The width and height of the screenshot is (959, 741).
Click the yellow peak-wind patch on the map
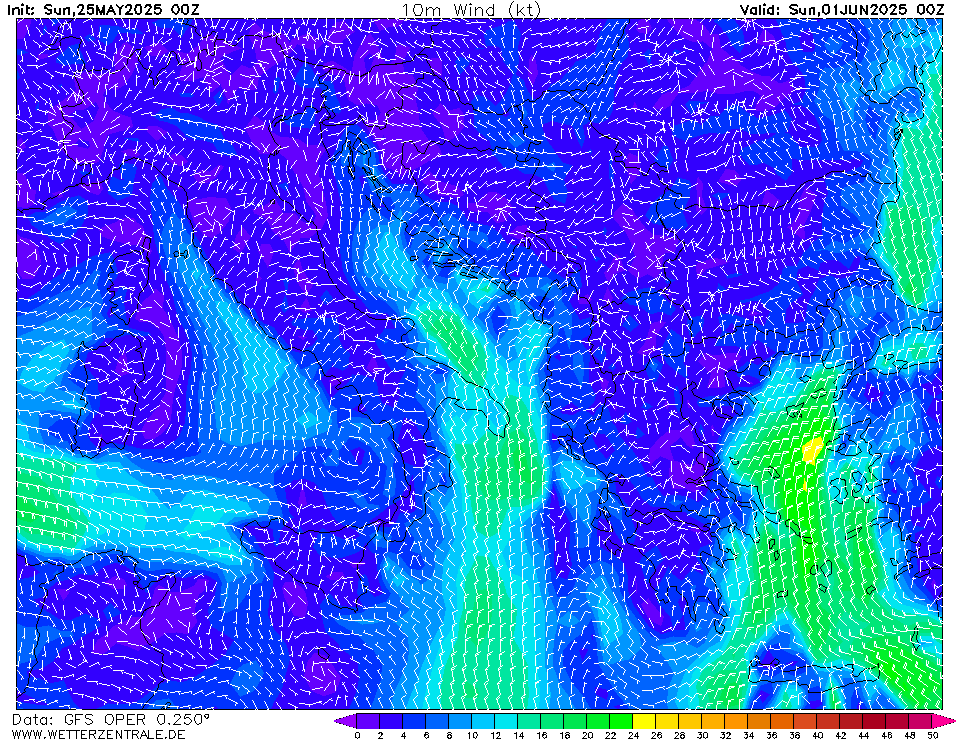pos(813,450)
